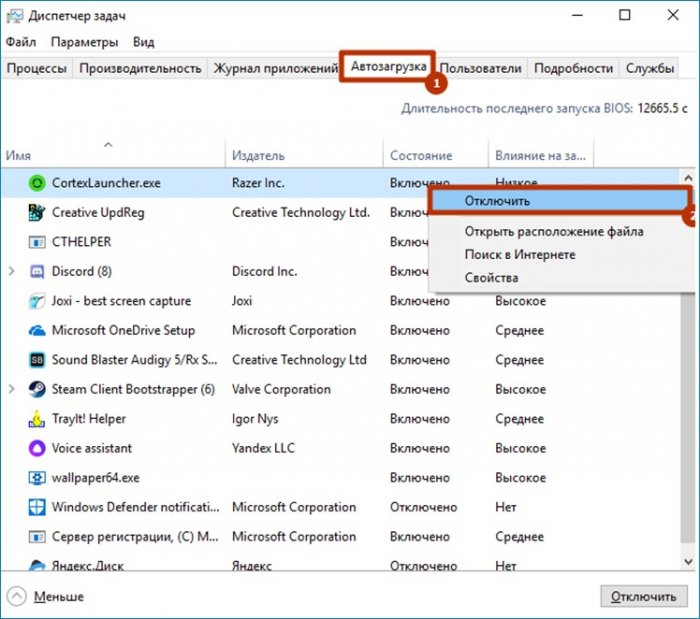Switch to the Производительность tab

tap(140, 68)
